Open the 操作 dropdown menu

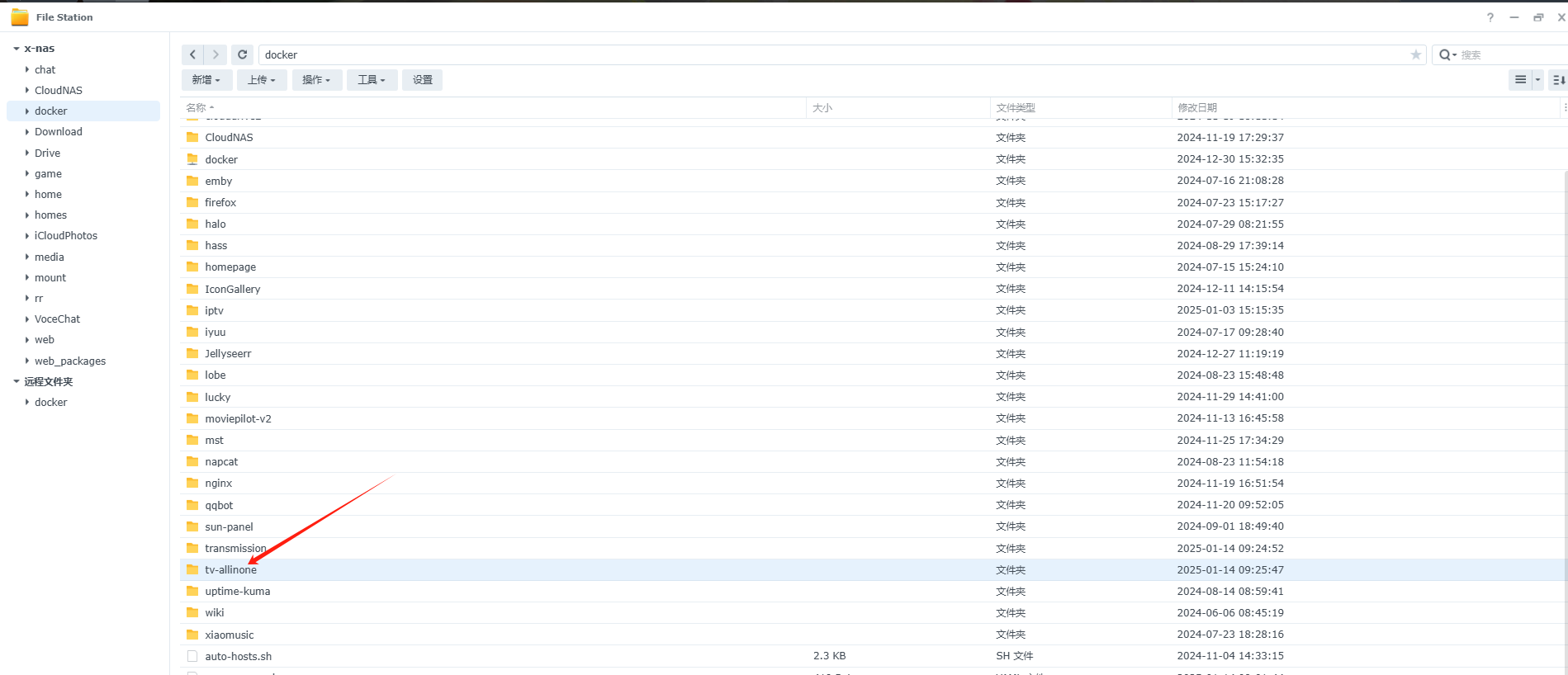coord(316,80)
